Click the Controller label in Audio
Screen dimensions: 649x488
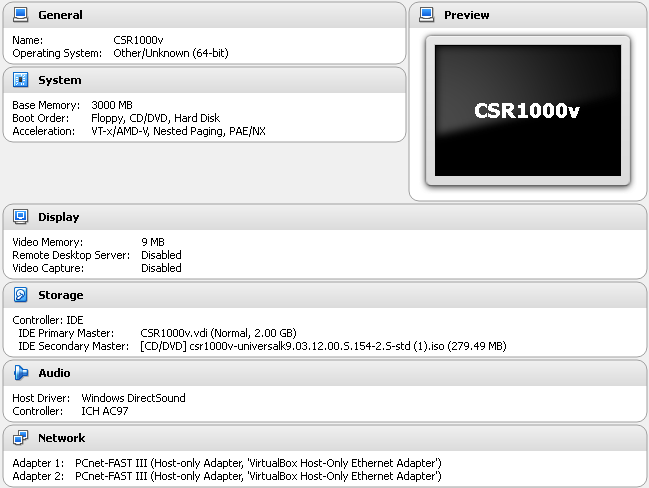(x=38, y=411)
